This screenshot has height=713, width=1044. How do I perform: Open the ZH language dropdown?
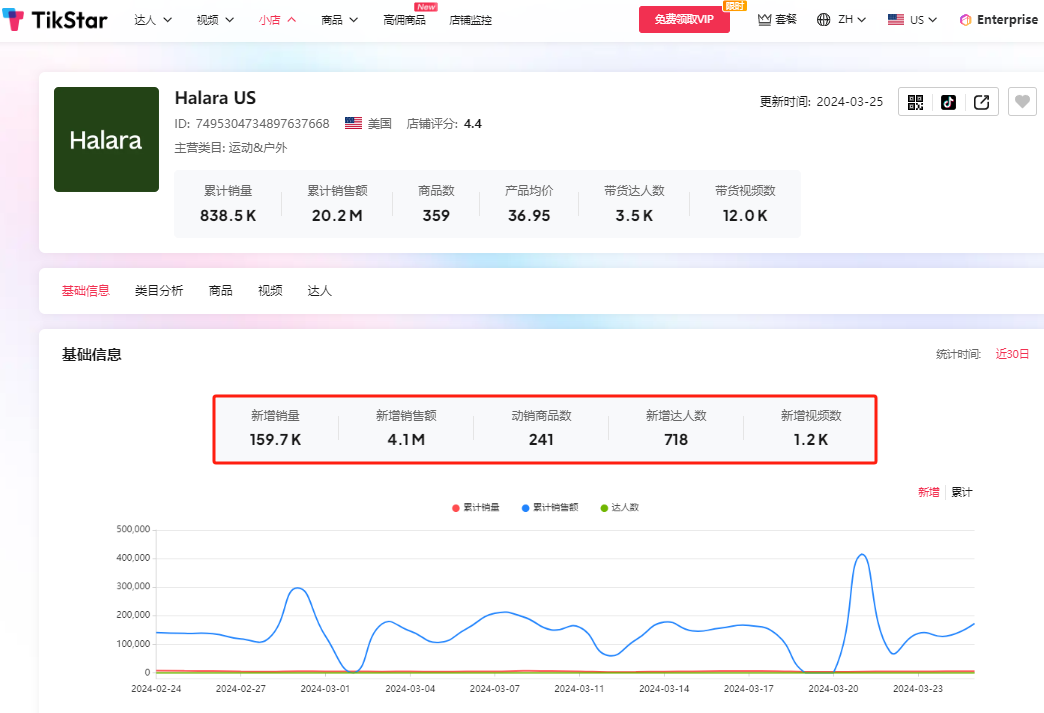841,20
